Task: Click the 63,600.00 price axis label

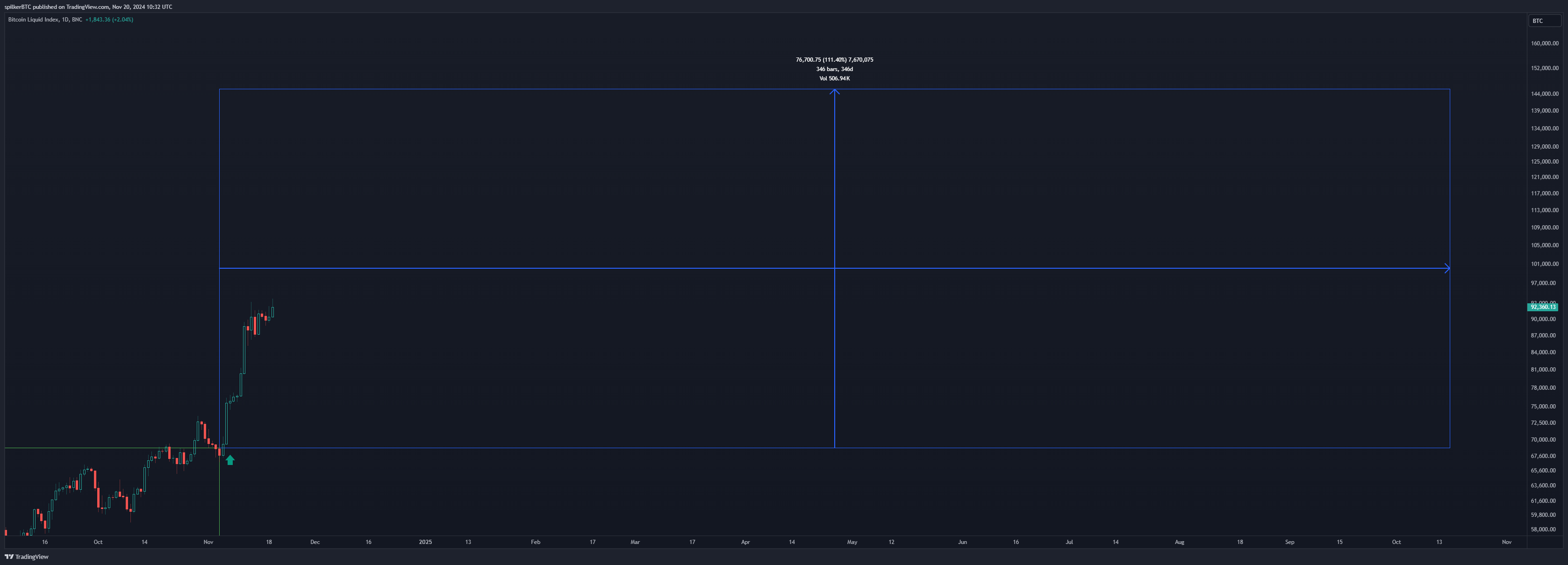Action: pos(1544,486)
